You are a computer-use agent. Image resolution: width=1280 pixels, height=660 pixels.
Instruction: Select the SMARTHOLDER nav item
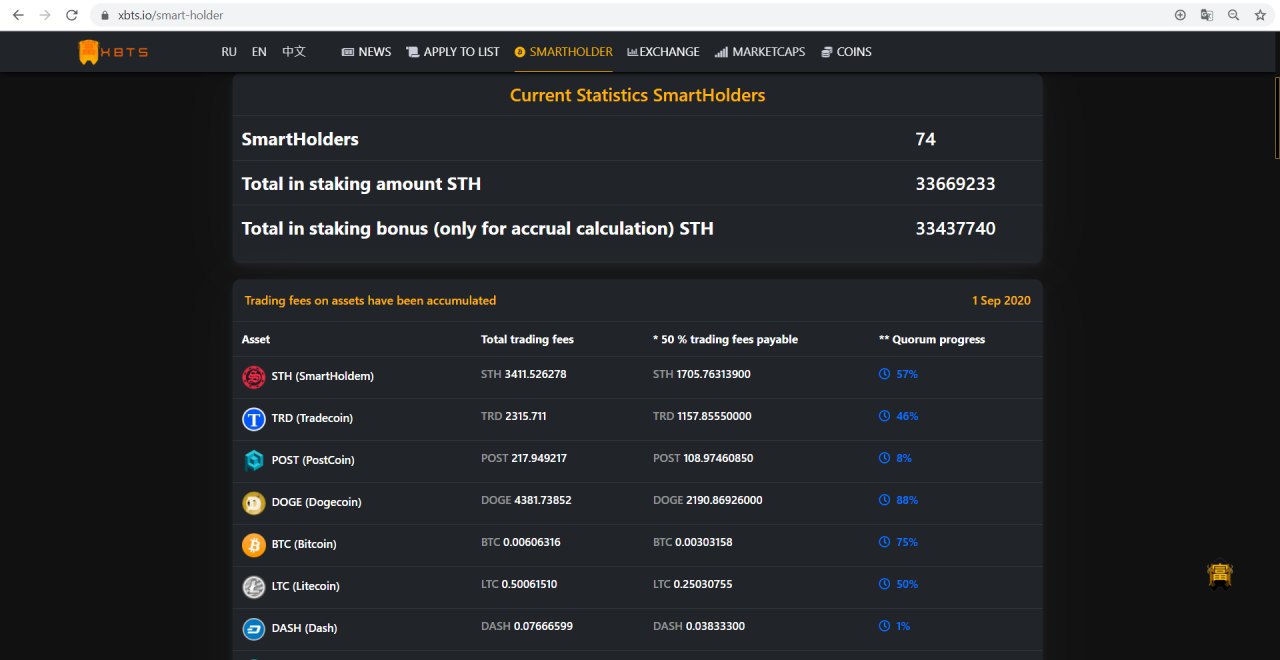click(x=563, y=52)
